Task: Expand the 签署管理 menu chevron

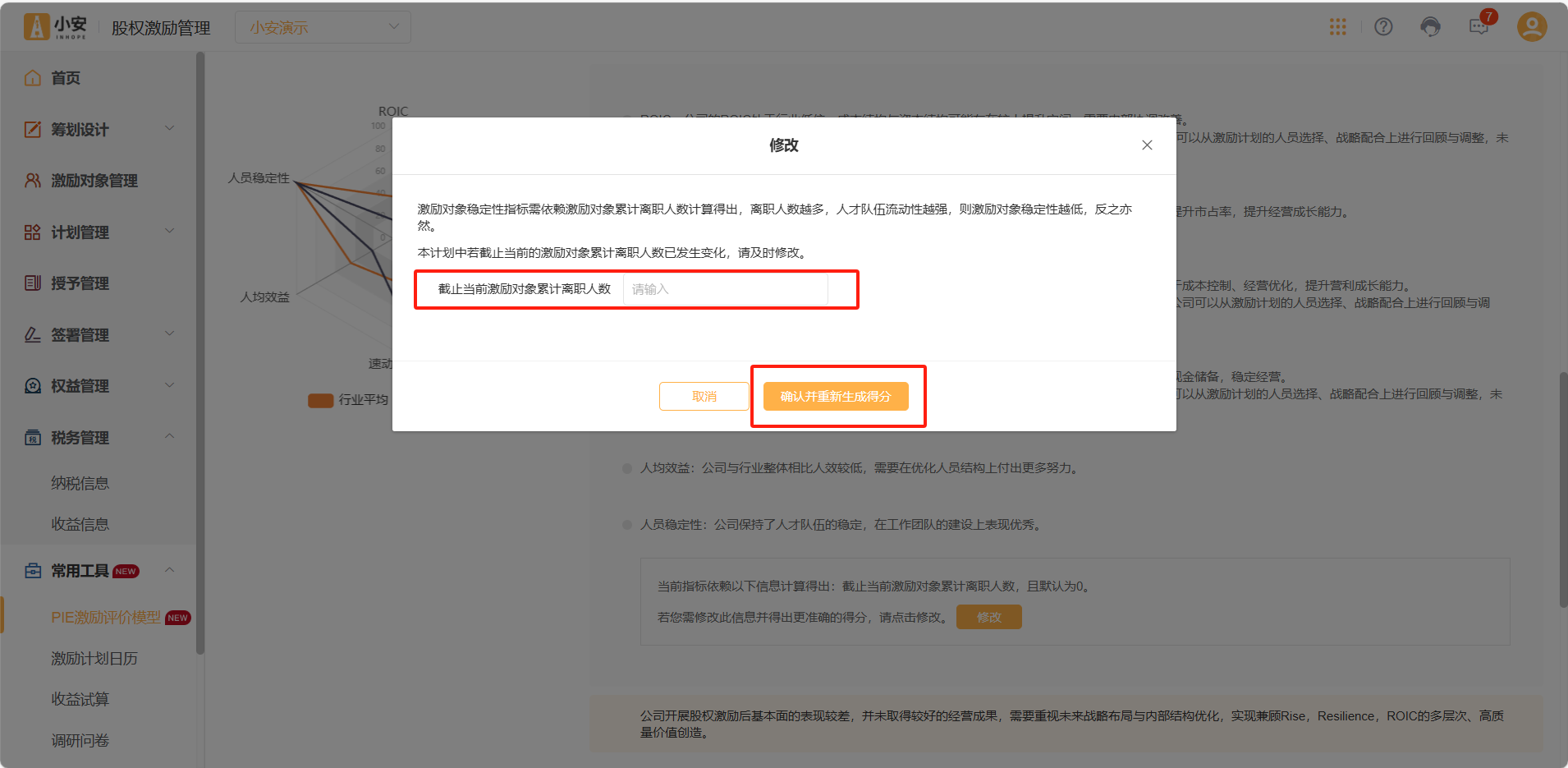Action: (x=170, y=333)
